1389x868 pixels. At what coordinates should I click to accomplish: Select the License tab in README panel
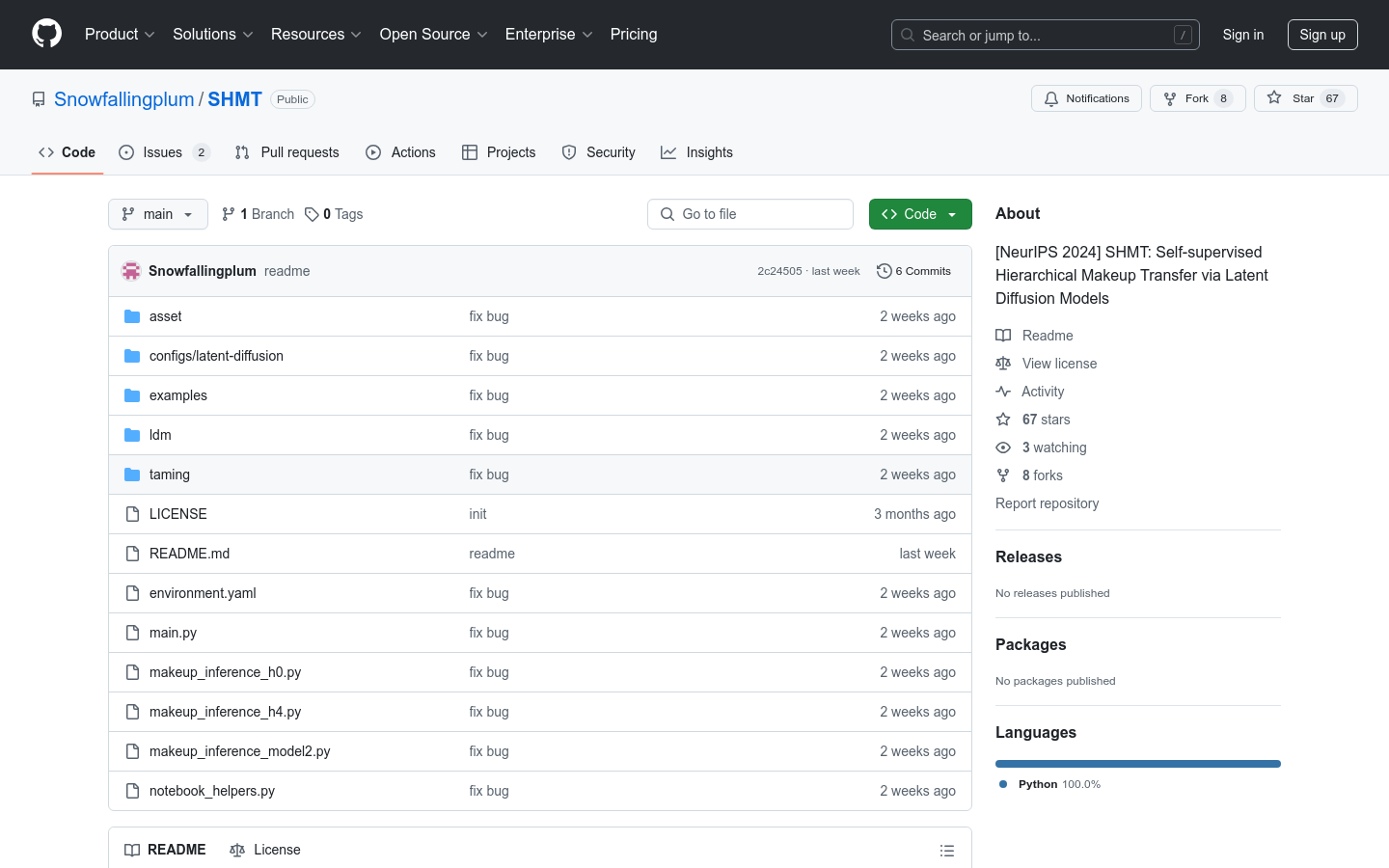(x=265, y=850)
